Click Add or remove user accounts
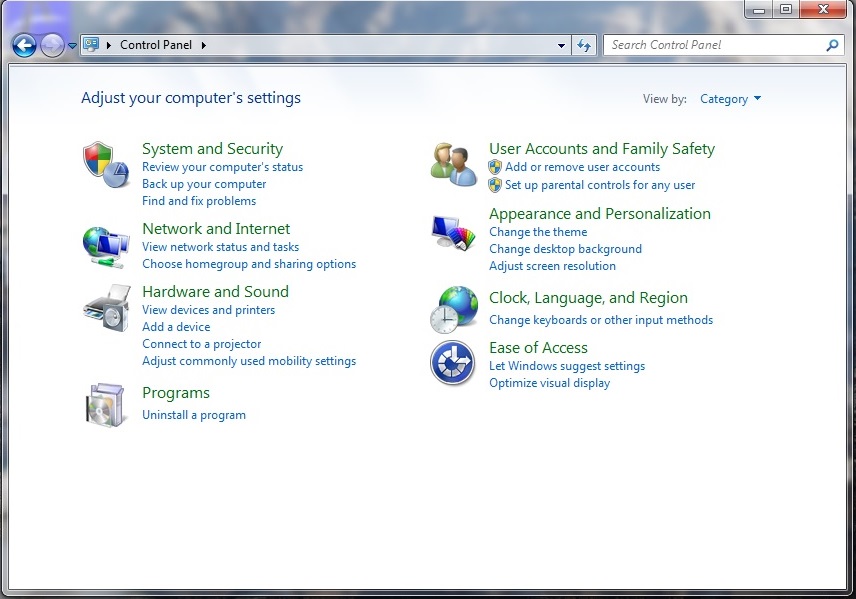This screenshot has height=599, width=856. [x=582, y=167]
